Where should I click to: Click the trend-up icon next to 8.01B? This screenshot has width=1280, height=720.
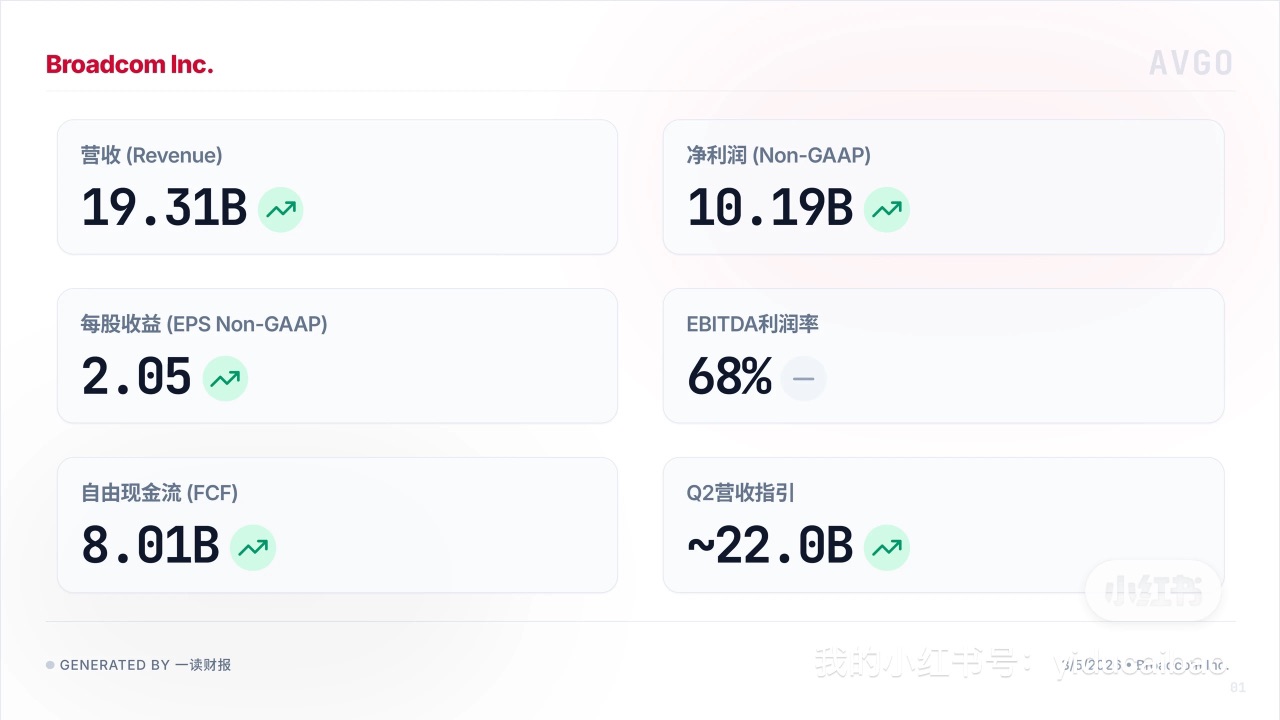[253, 547]
